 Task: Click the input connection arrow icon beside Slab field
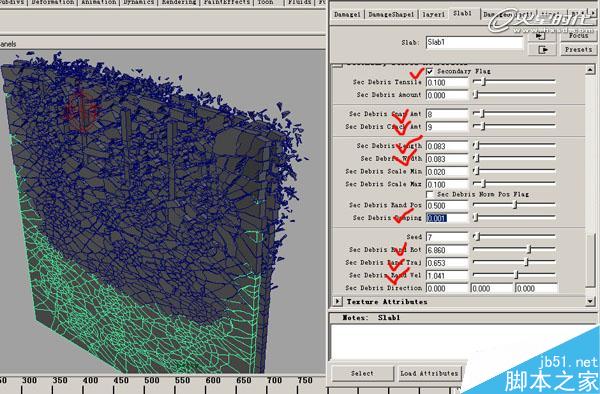click(541, 36)
